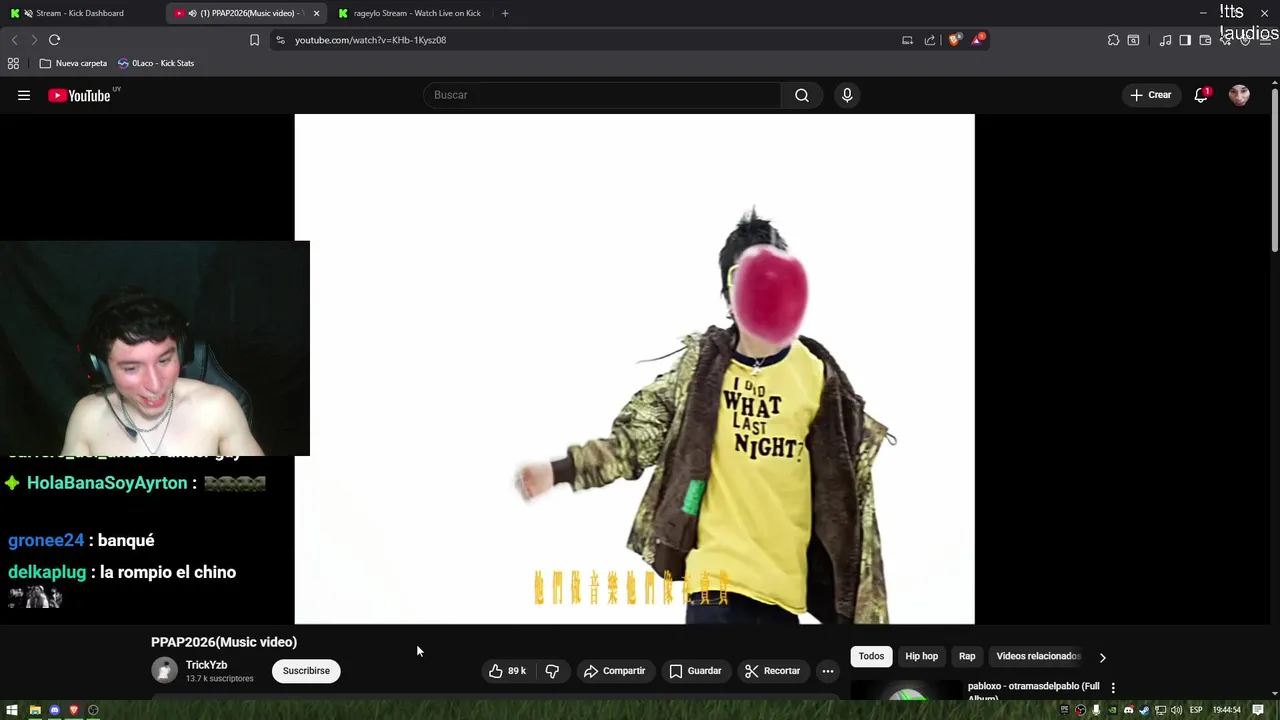The width and height of the screenshot is (1280, 720).
Task: Open 0Laco - Kick Stats bookmark
Action: pyautogui.click(x=155, y=63)
